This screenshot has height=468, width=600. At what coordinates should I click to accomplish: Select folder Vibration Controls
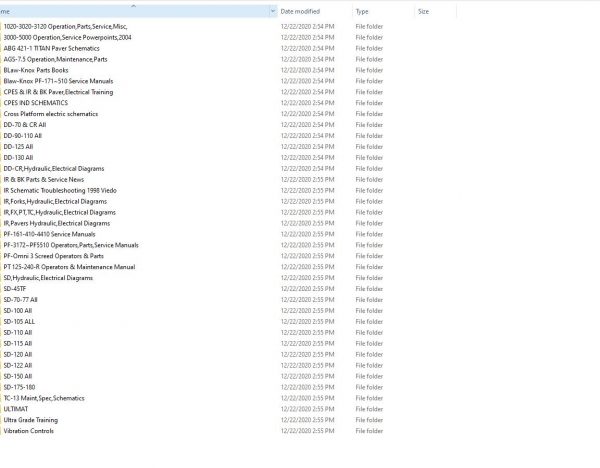[x=29, y=431]
